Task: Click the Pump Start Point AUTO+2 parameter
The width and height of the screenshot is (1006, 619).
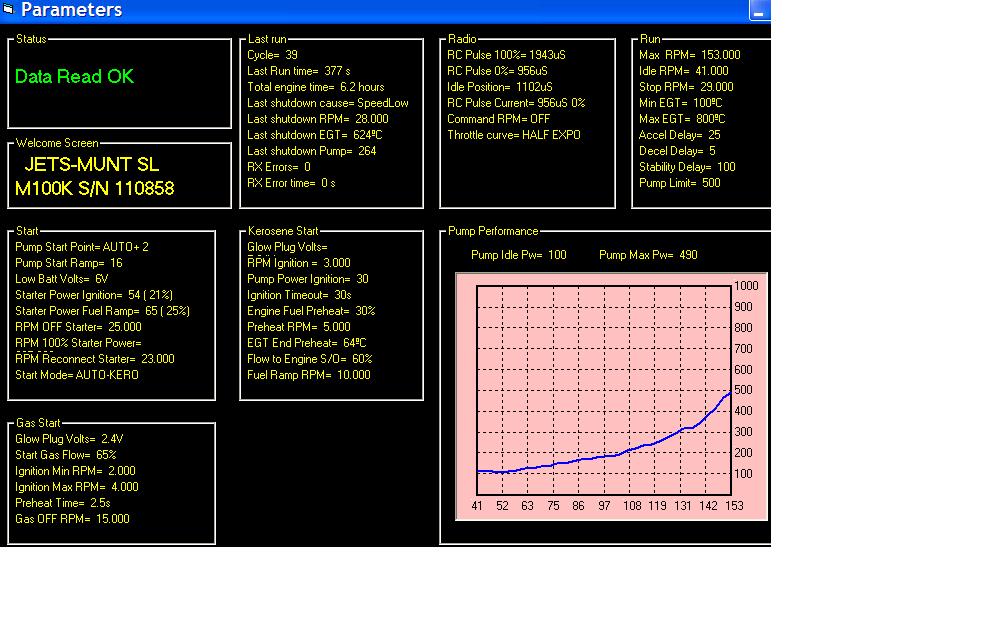Action: (82, 247)
